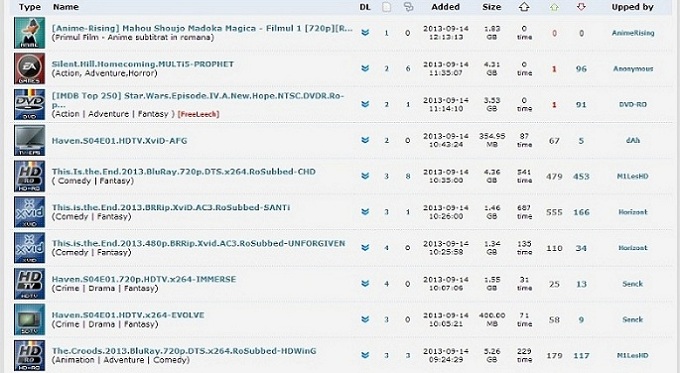View MiLesHD uploader on This.Is.the.End row
680x373 pixels.
click(633, 176)
